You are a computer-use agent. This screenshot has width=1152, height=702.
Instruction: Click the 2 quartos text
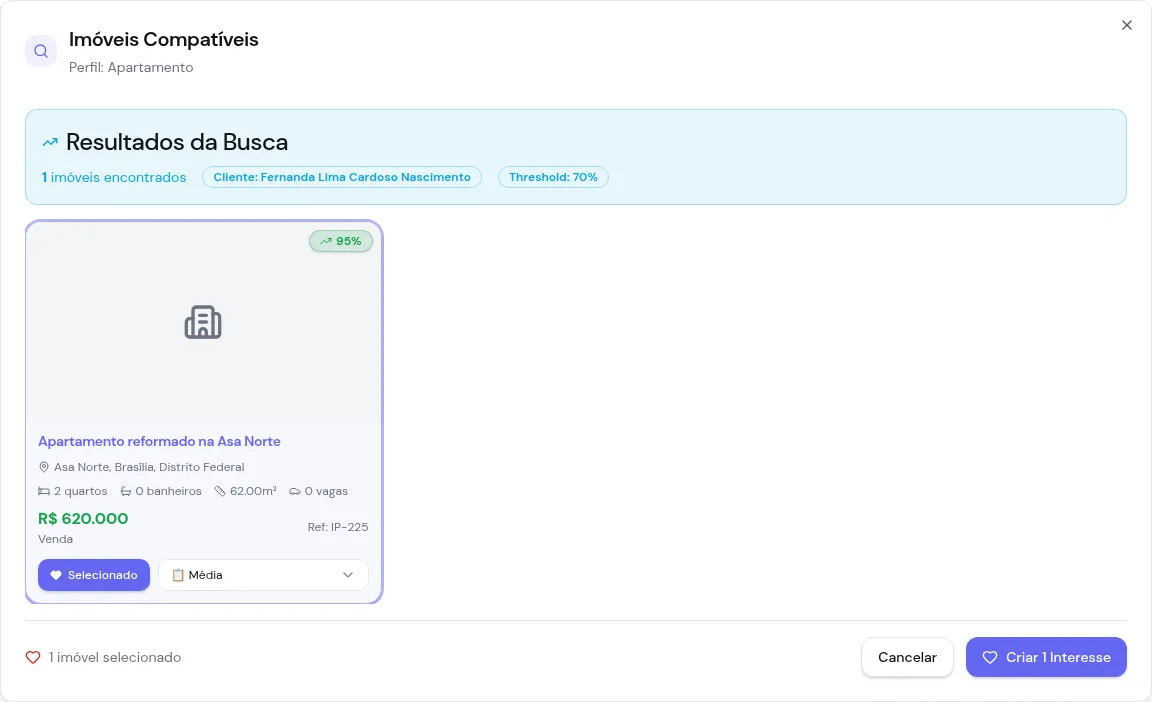coord(81,491)
